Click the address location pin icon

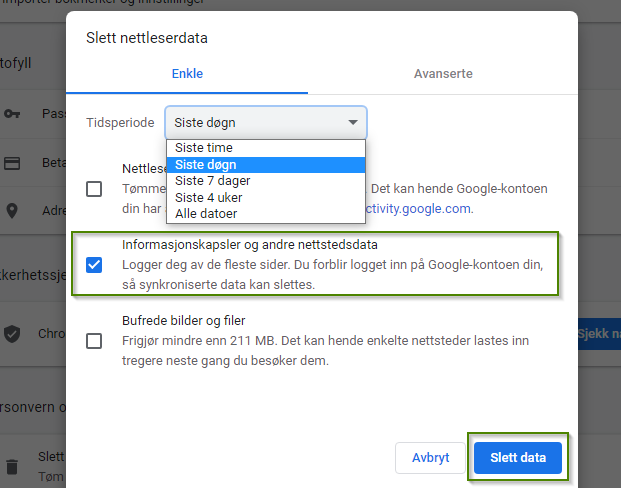click(13, 211)
